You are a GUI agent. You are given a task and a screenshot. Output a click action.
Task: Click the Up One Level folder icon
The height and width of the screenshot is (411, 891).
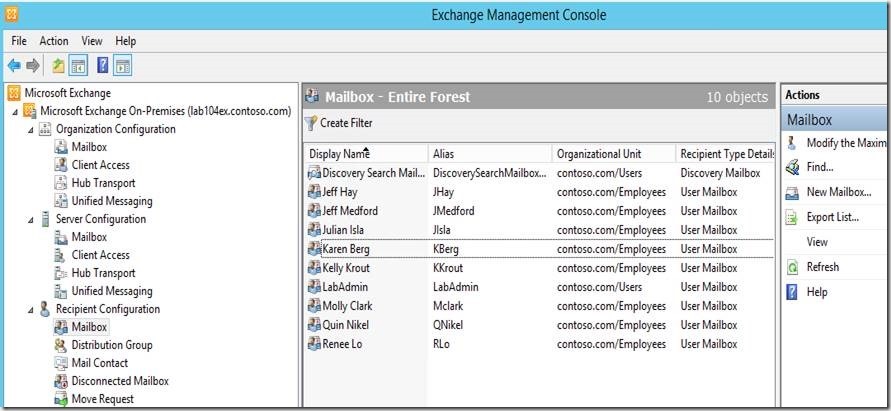(59, 66)
